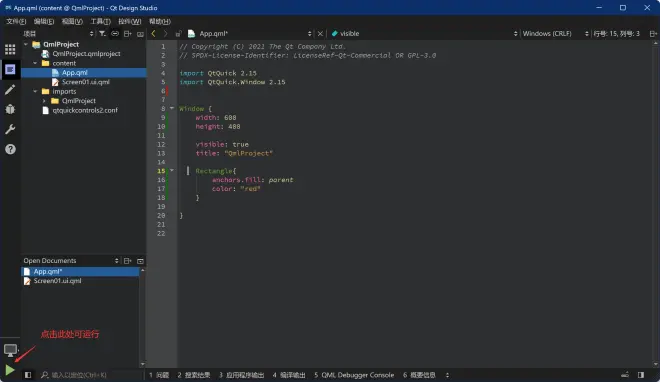Screen dimensions: 660x382
Task: Close the Open Documents panel
Action: (x=140, y=261)
